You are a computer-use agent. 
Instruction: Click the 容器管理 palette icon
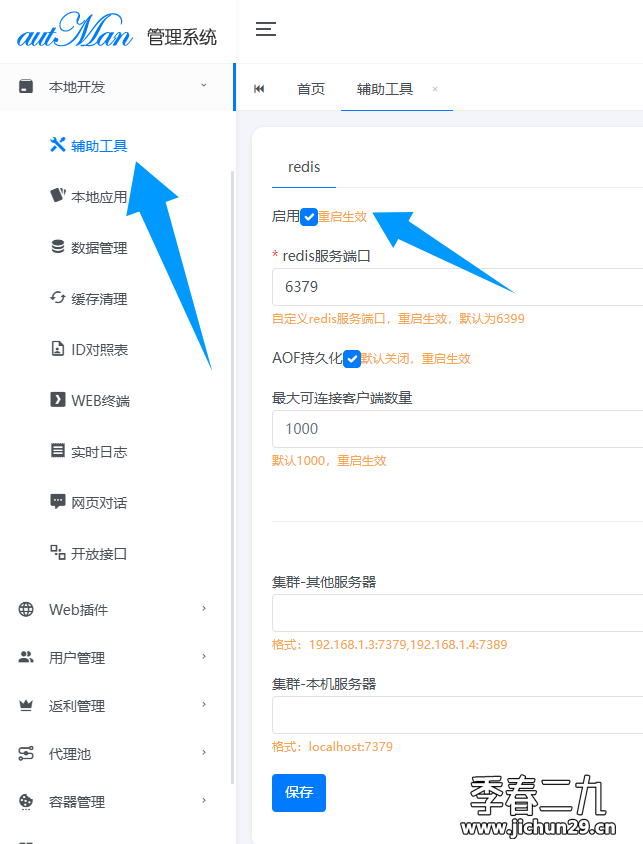(x=26, y=801)
